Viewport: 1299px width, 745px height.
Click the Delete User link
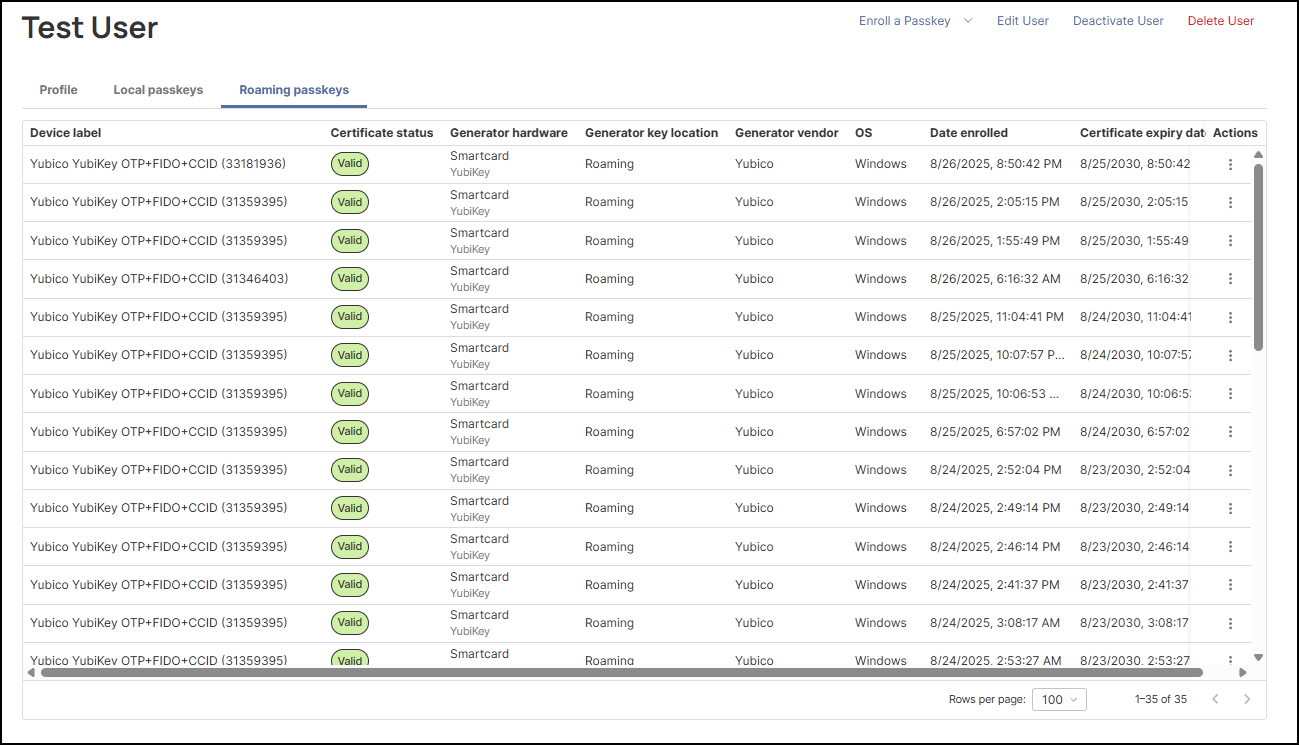[x=1220, y=21]
